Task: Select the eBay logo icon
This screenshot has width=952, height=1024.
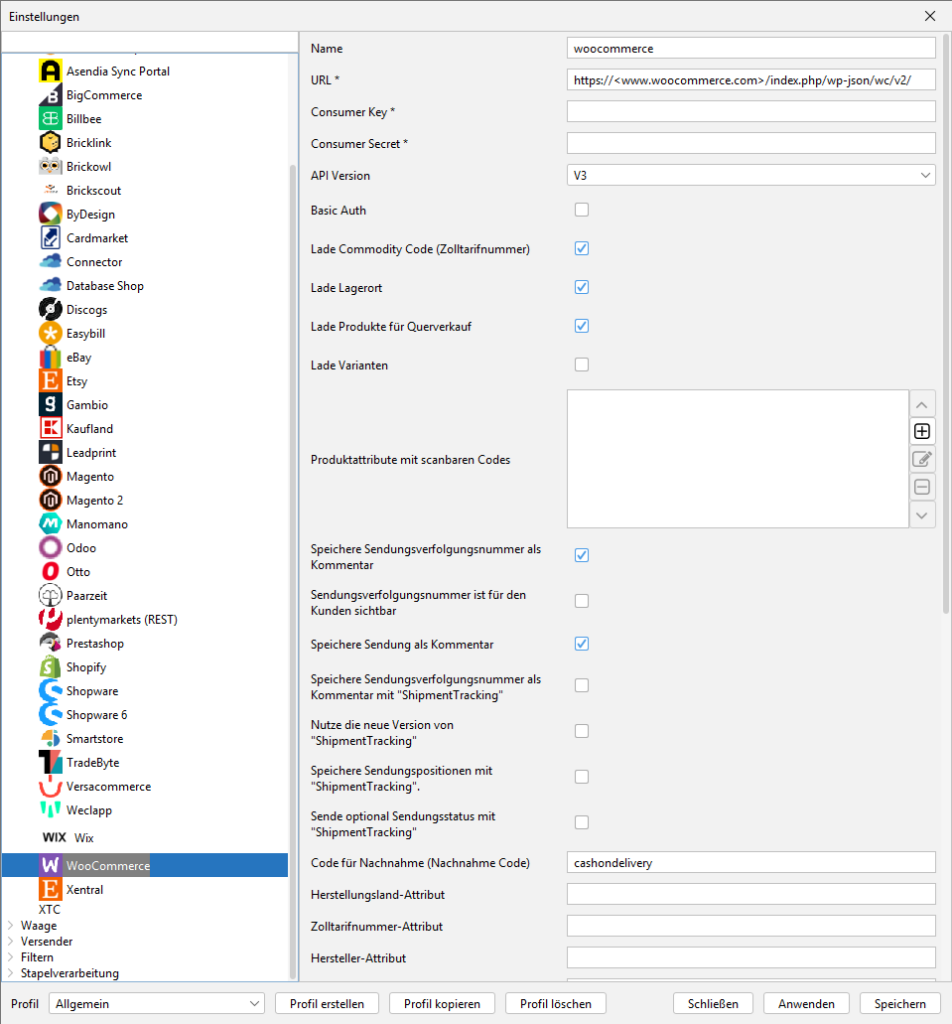Action: (x=51, y=358)
